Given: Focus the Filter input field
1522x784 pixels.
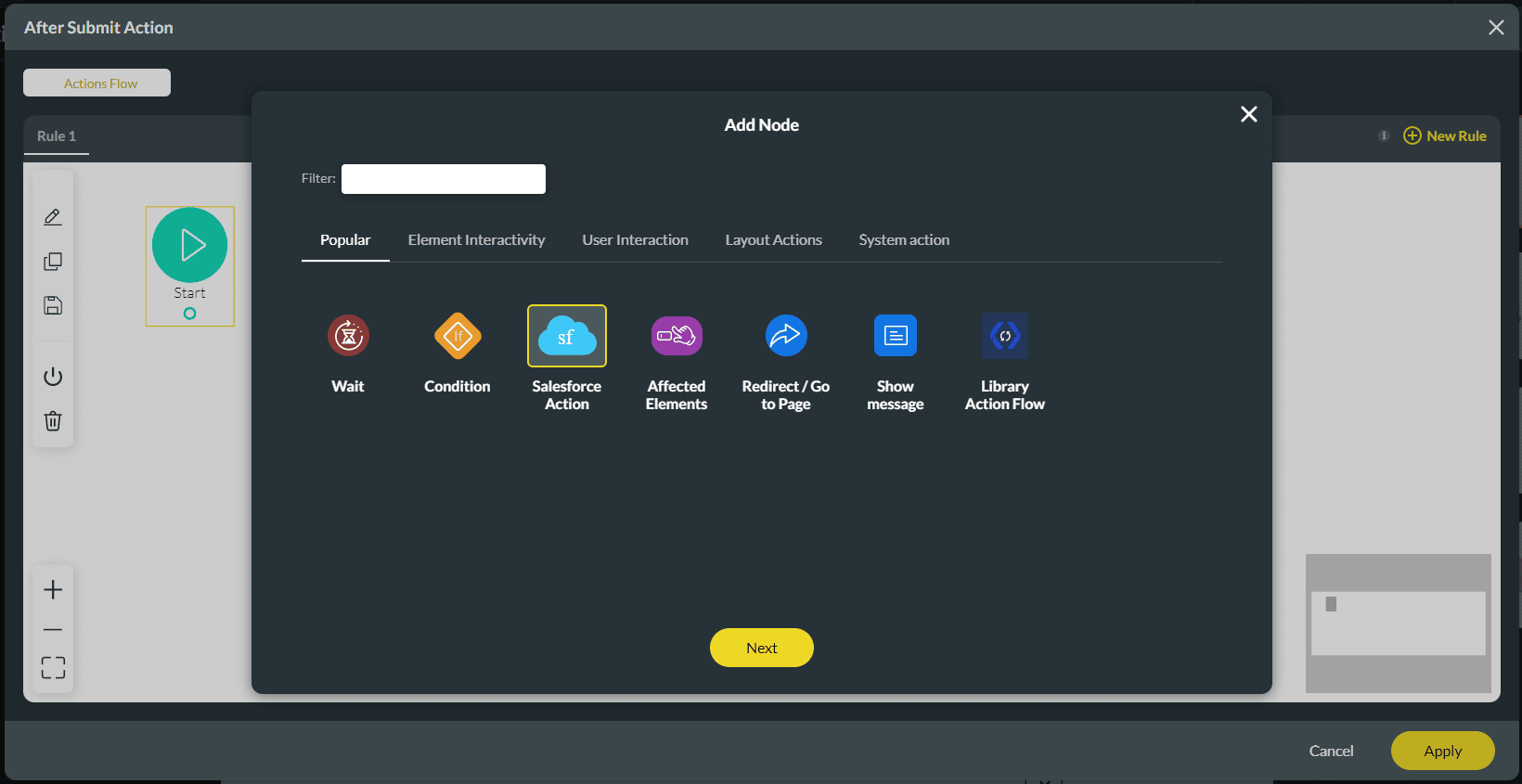Looking at the screenshot, I should (x=444, y=179).
